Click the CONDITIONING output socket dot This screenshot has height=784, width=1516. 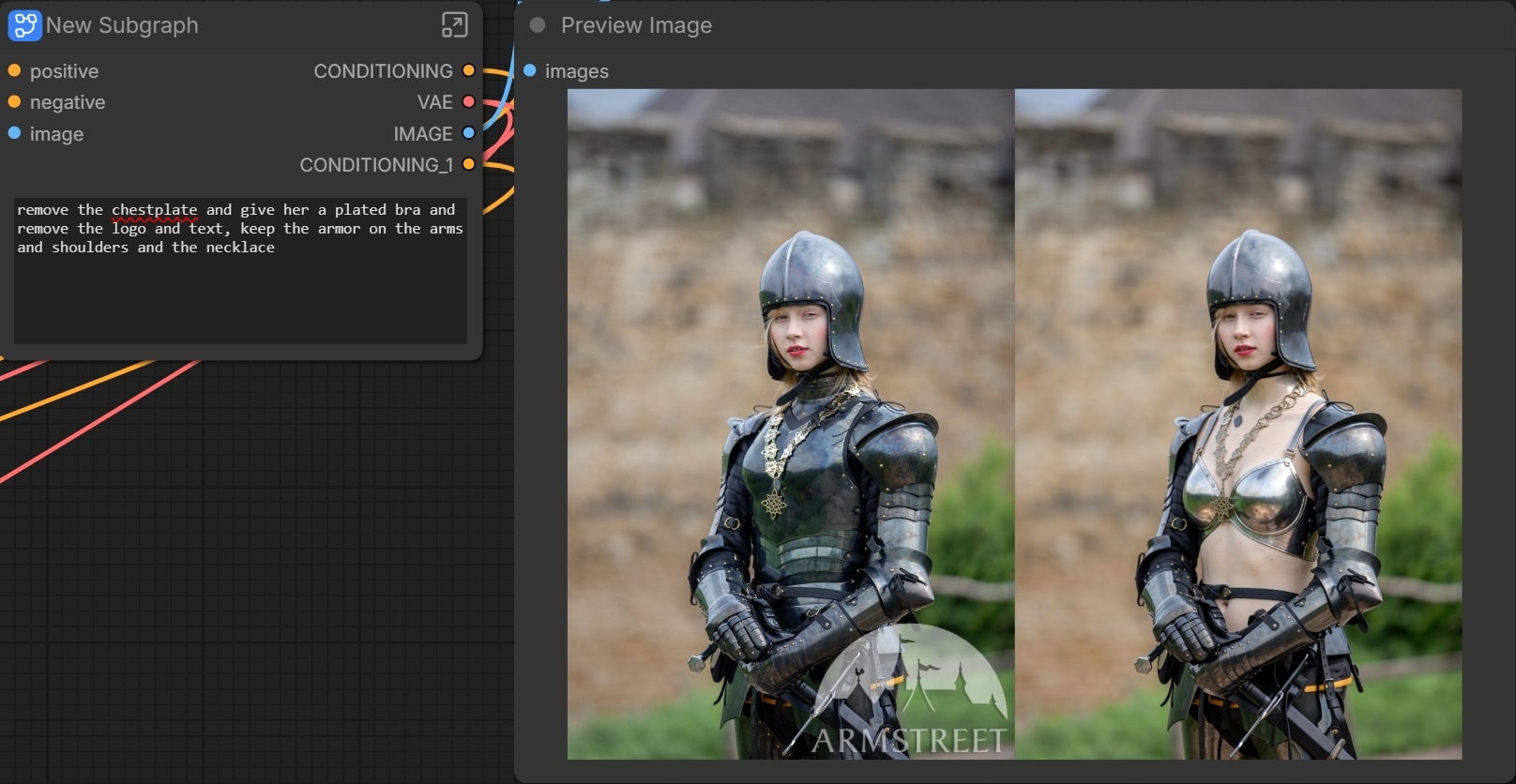[469, 71]
